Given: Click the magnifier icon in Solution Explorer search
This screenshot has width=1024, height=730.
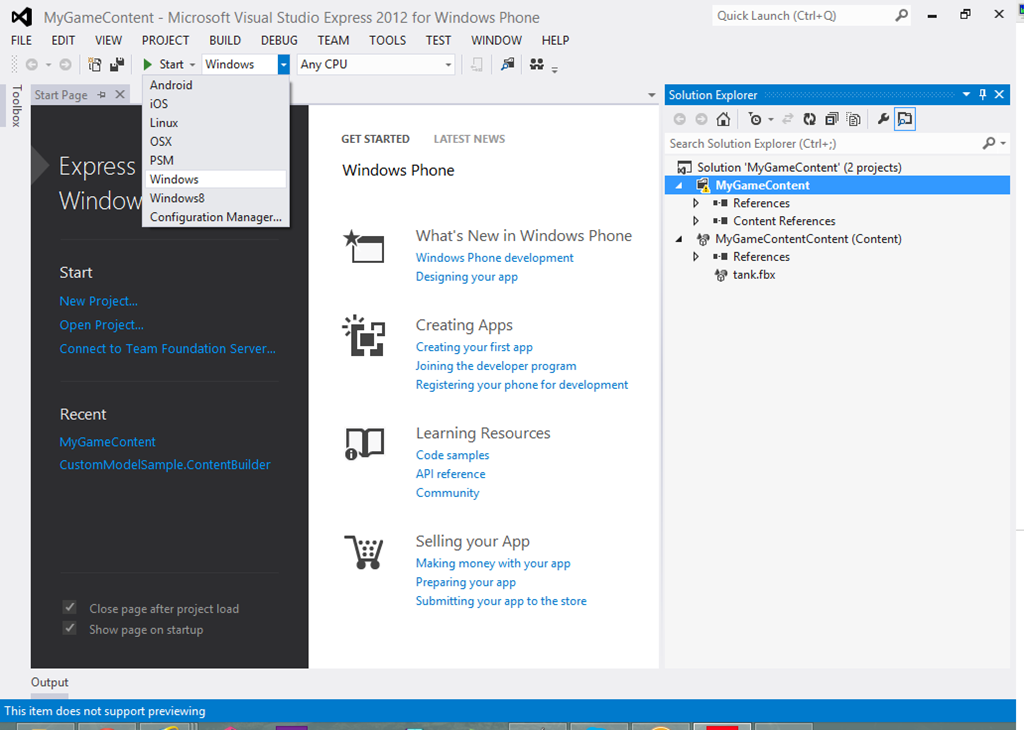Looking at the screenshot, I should pos(989,143).
